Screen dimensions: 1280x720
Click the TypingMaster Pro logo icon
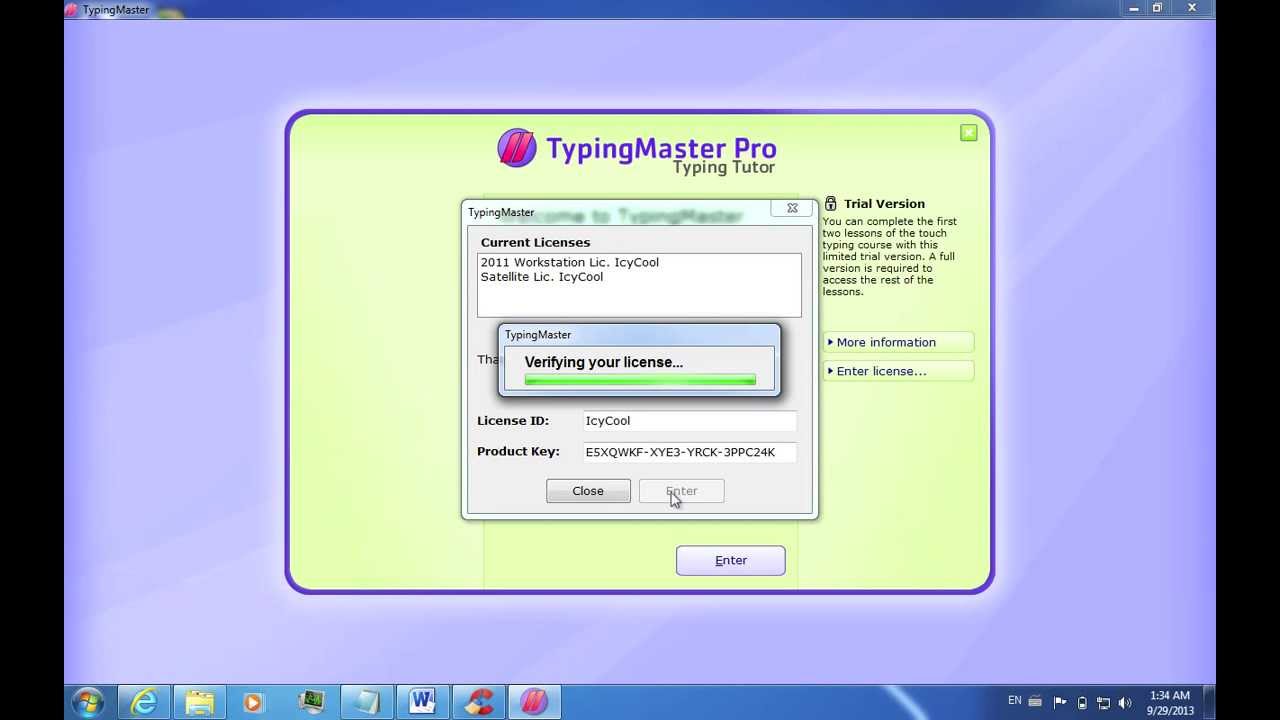[517, 148]
